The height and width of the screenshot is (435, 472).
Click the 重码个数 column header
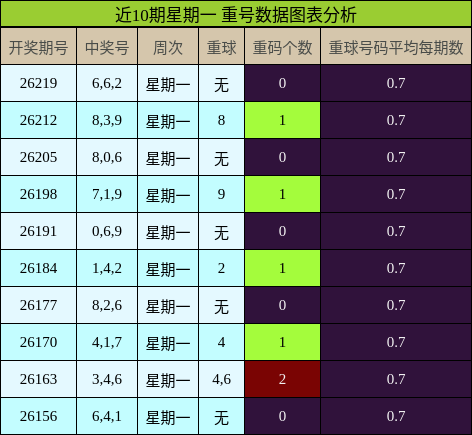pyautogui.click(x=283, y=46)
